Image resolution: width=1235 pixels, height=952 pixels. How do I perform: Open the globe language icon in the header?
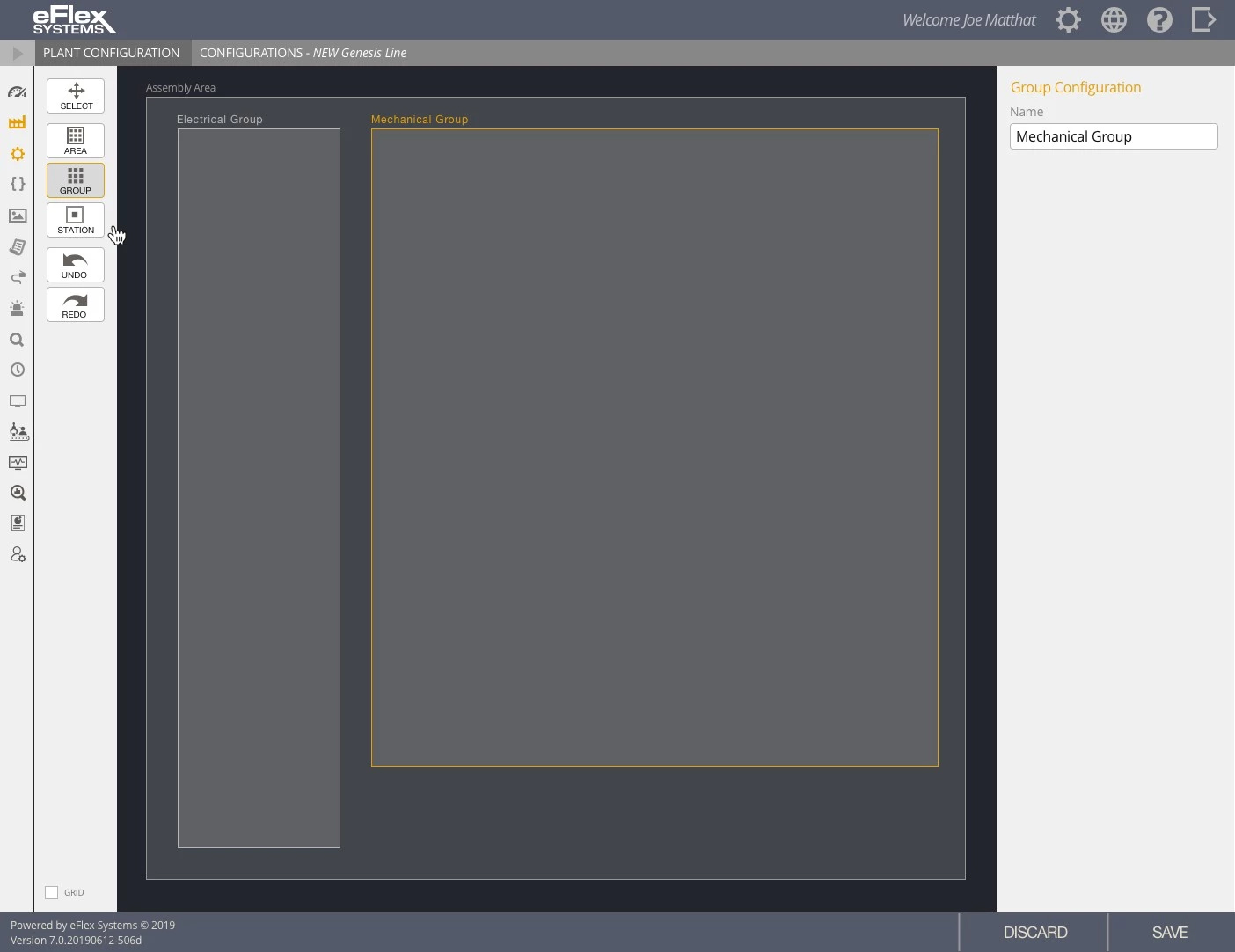tap(1114, 19)
